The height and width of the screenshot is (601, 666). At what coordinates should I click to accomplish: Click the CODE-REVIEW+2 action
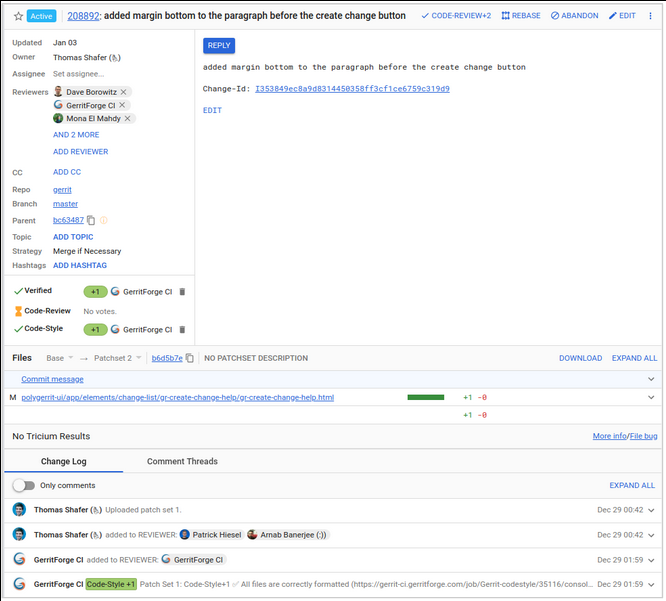(x=456, y=16)
